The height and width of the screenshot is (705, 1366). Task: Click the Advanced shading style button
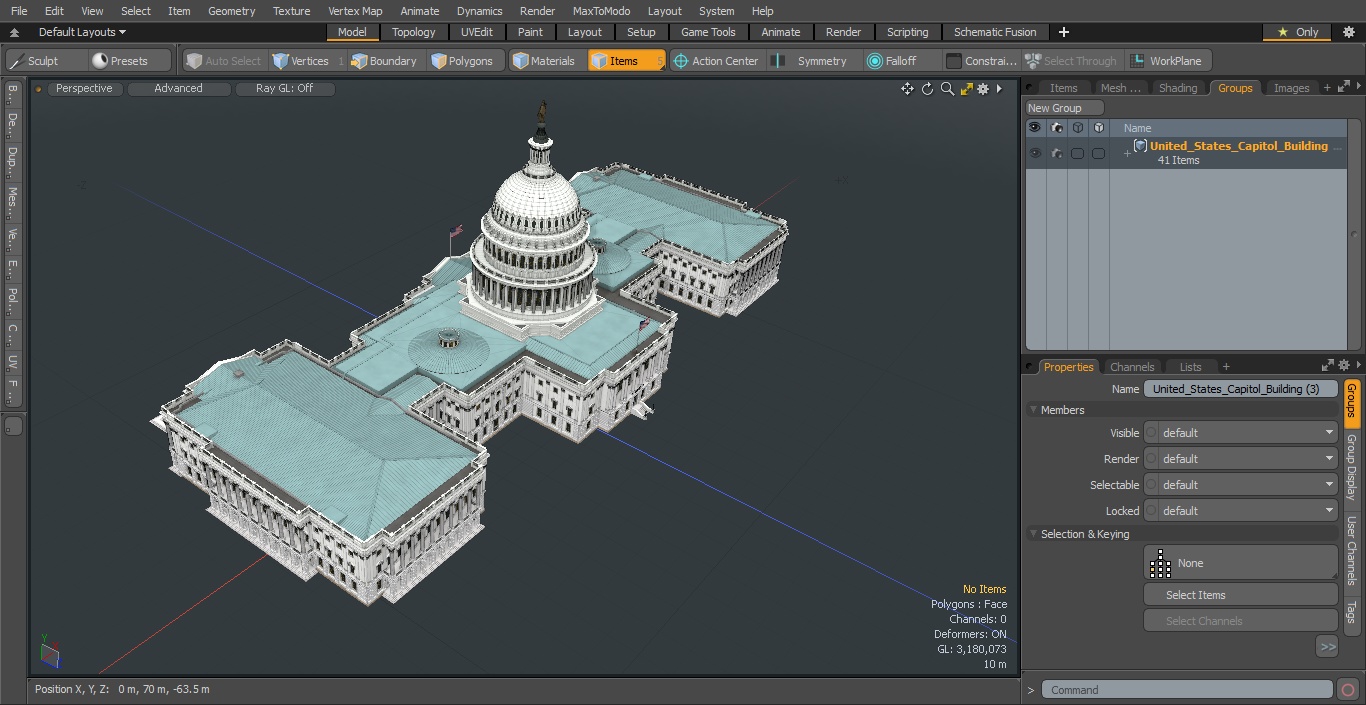(x=178, y=89)
